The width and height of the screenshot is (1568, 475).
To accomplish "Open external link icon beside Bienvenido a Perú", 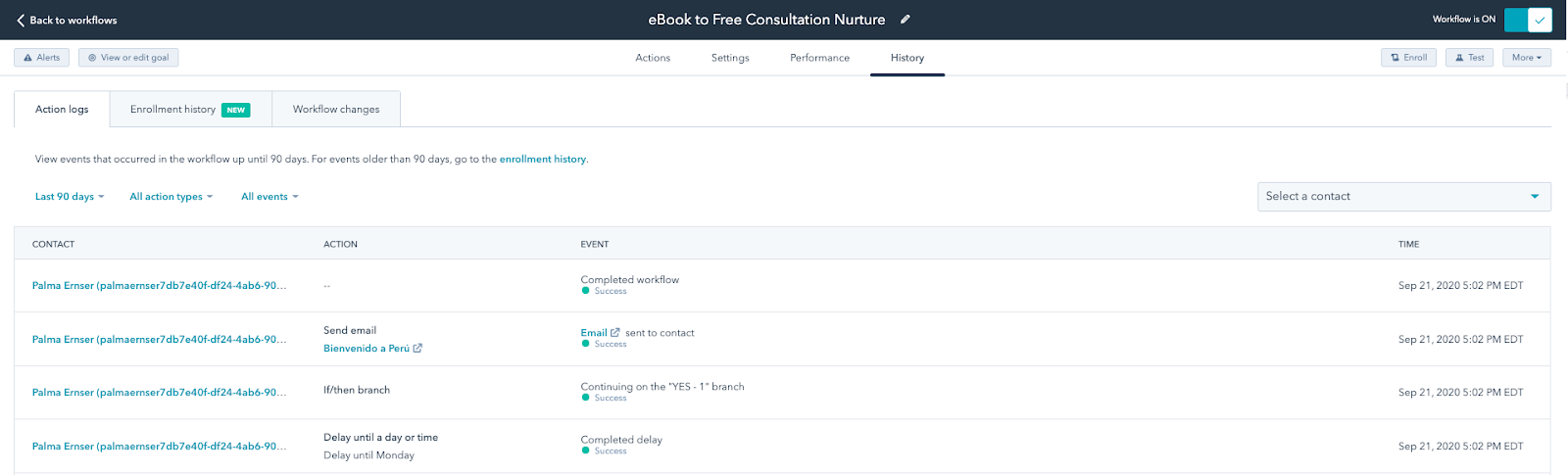I will 417,349.
